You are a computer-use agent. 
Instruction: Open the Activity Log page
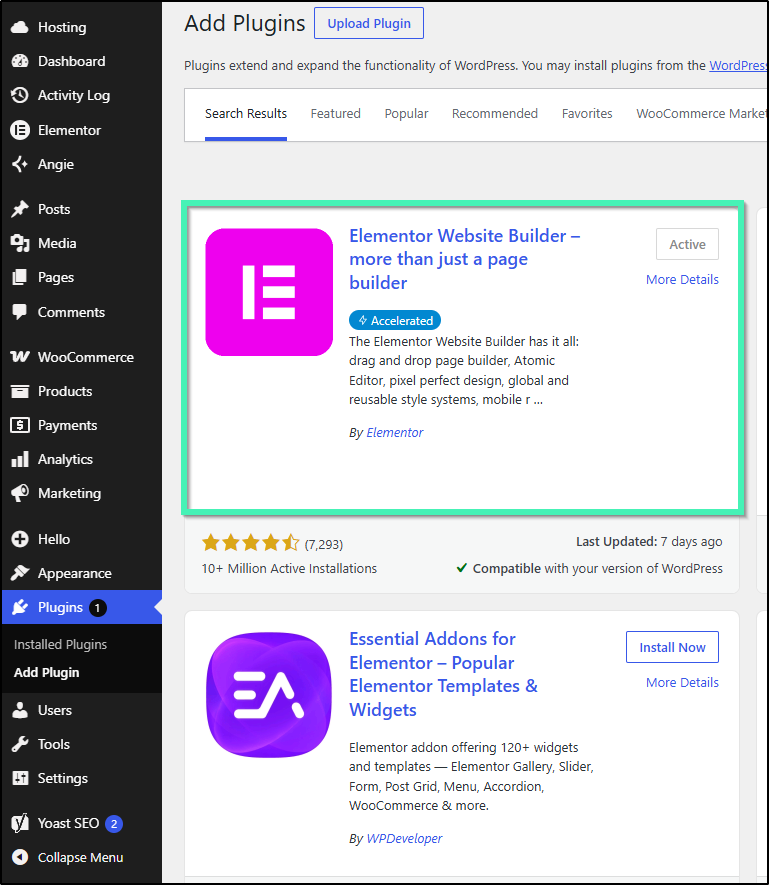[x=81, y=95]
